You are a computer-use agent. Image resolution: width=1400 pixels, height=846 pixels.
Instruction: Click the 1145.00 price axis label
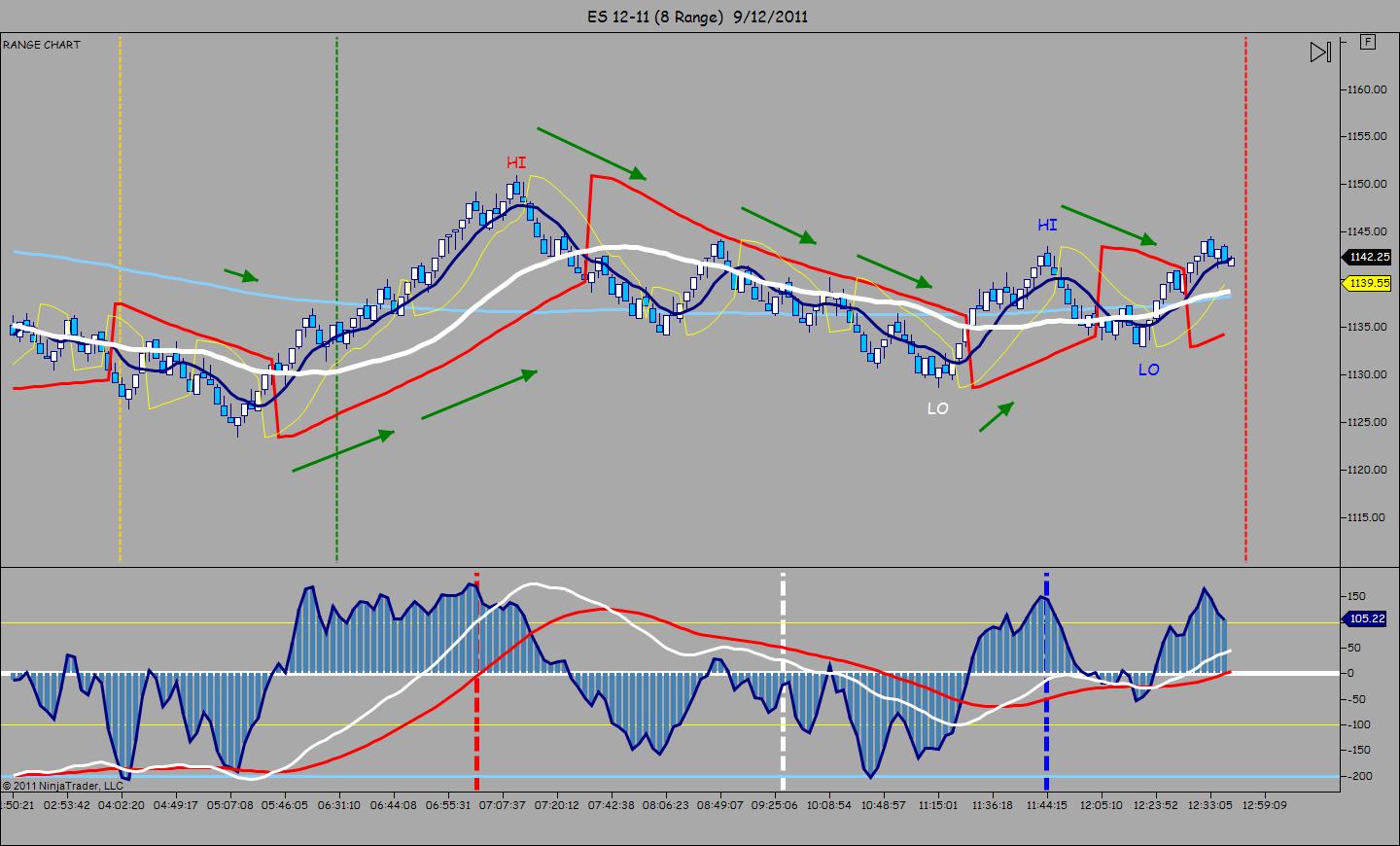(x=1367, y=232)
